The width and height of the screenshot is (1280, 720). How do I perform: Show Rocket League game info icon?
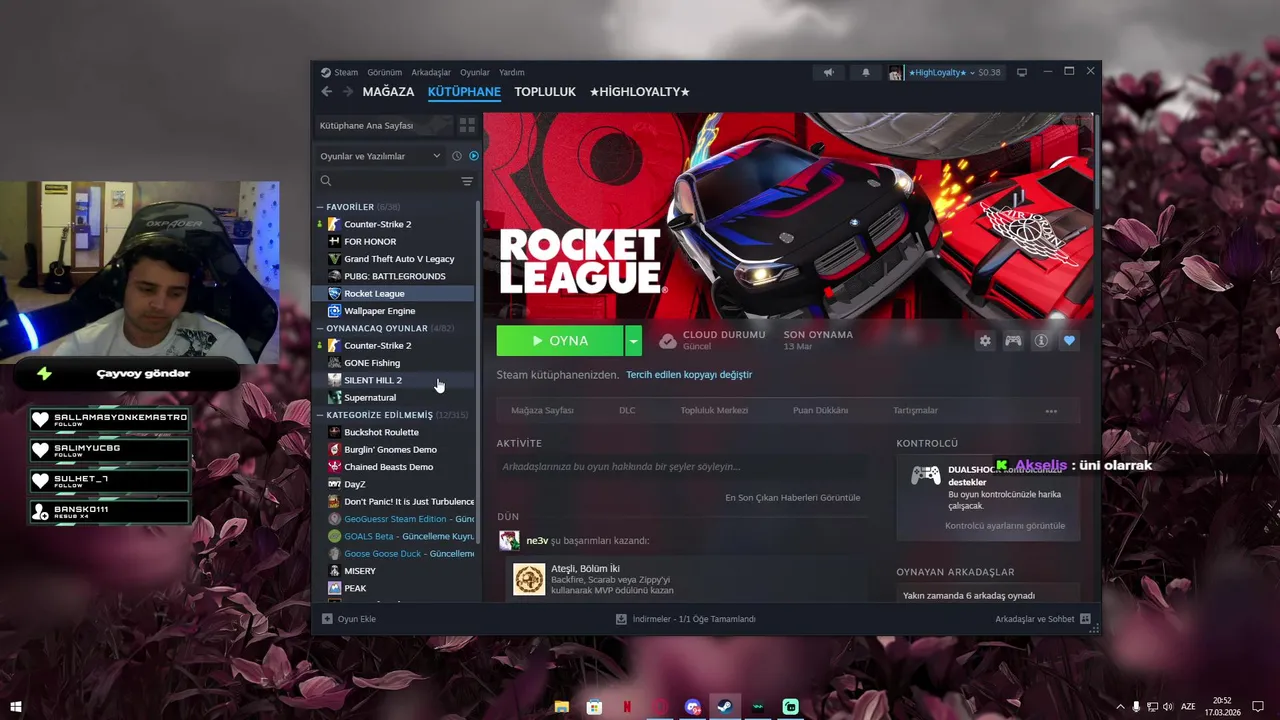tap(1041, 341)
